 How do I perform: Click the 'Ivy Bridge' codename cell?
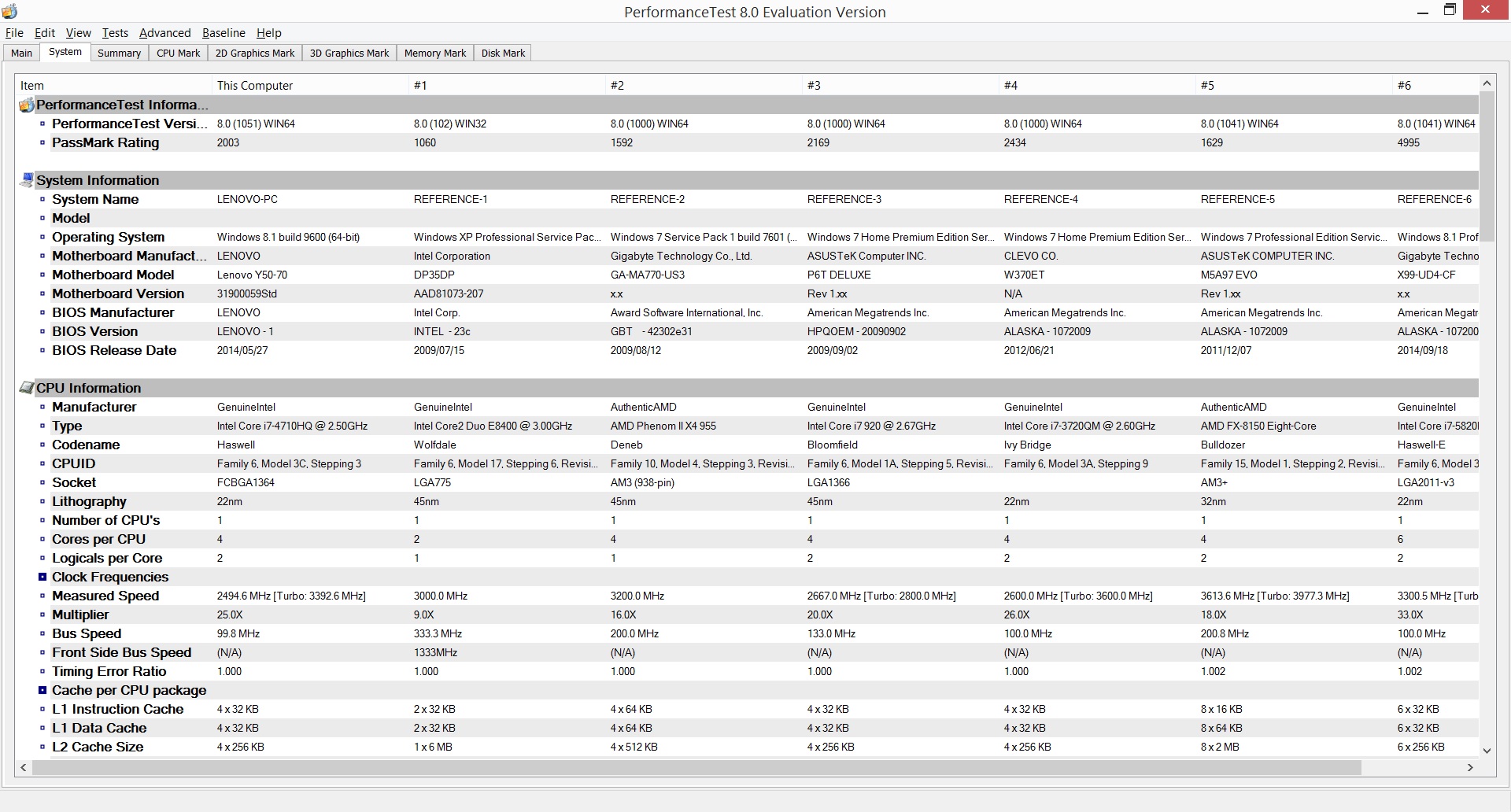point(1028,445)
